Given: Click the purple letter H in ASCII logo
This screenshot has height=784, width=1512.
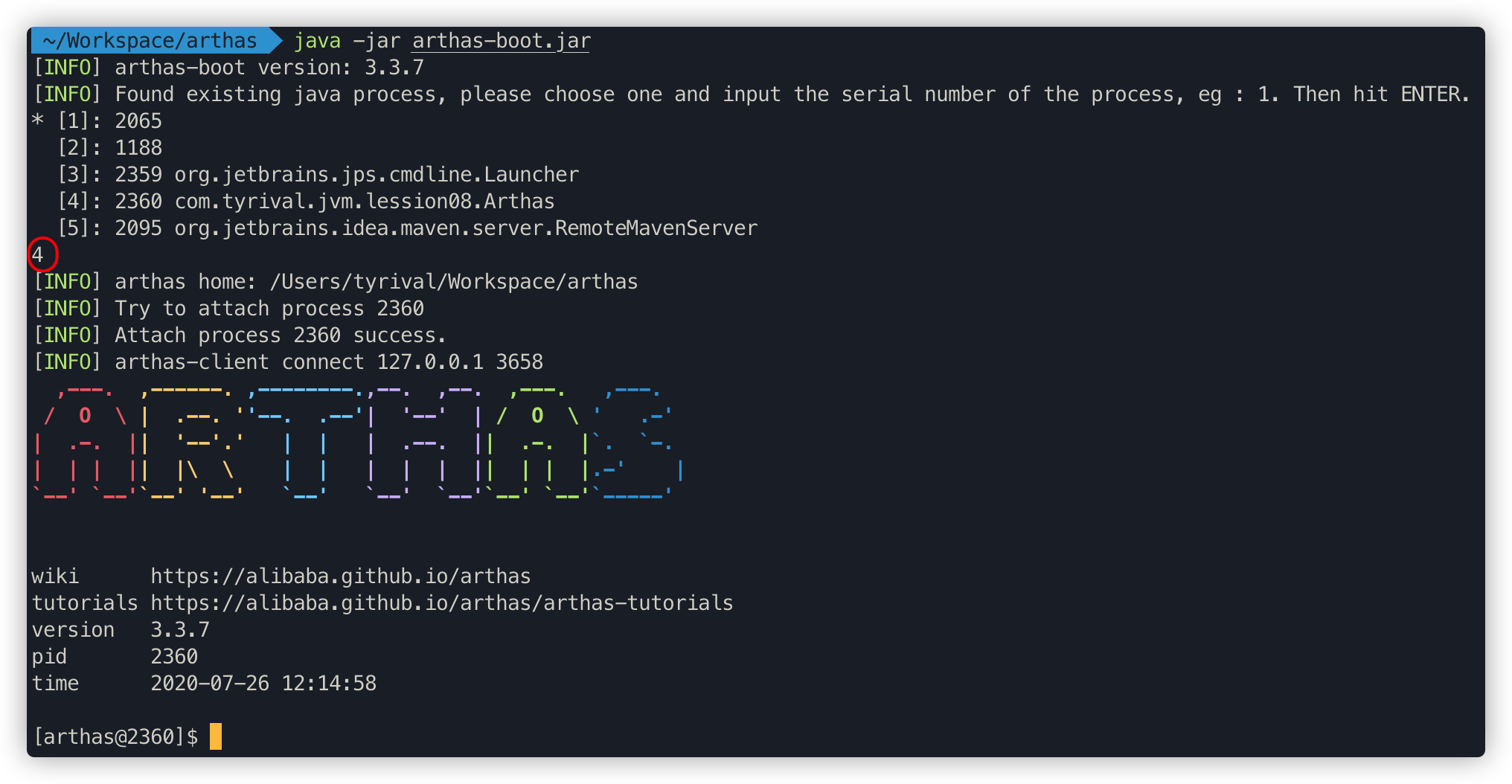Looking at the screenshot, I should coord(424,443).
